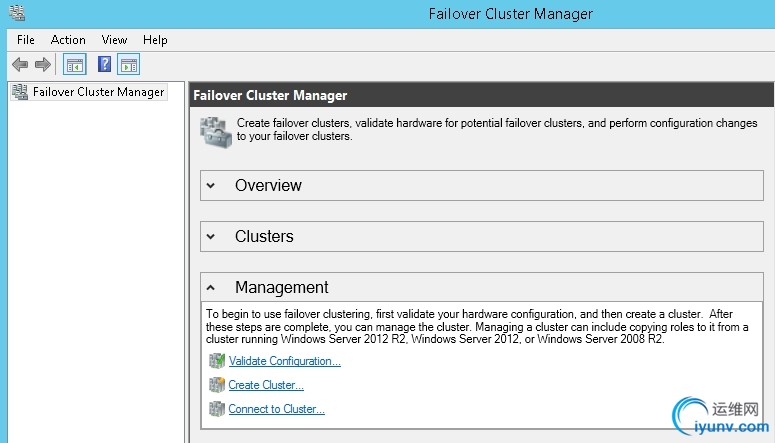
Task: Click the Forward arrow toolbar icon
Action: coord(43,64)
